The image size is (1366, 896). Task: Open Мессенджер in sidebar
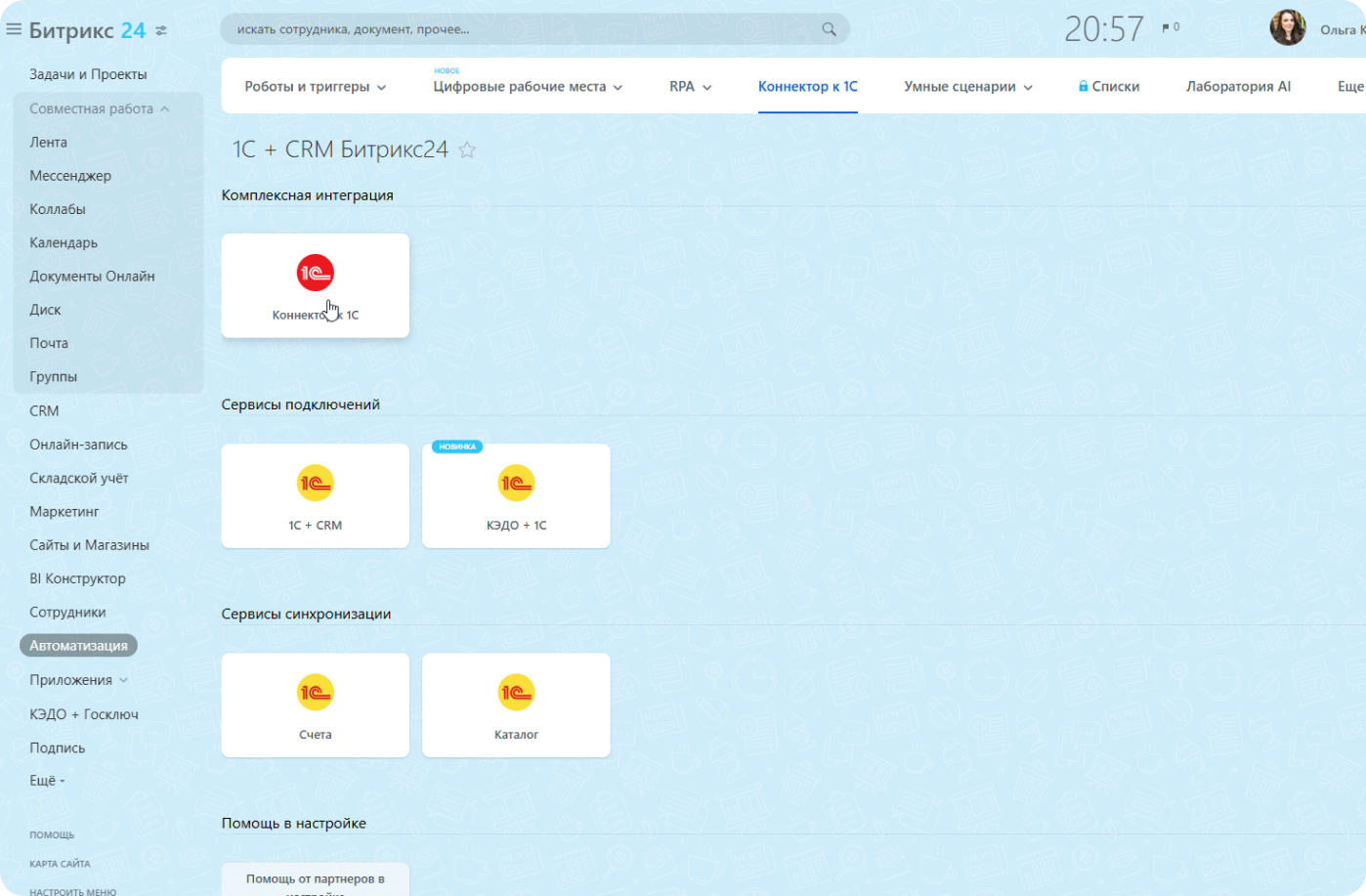(70, 176)
